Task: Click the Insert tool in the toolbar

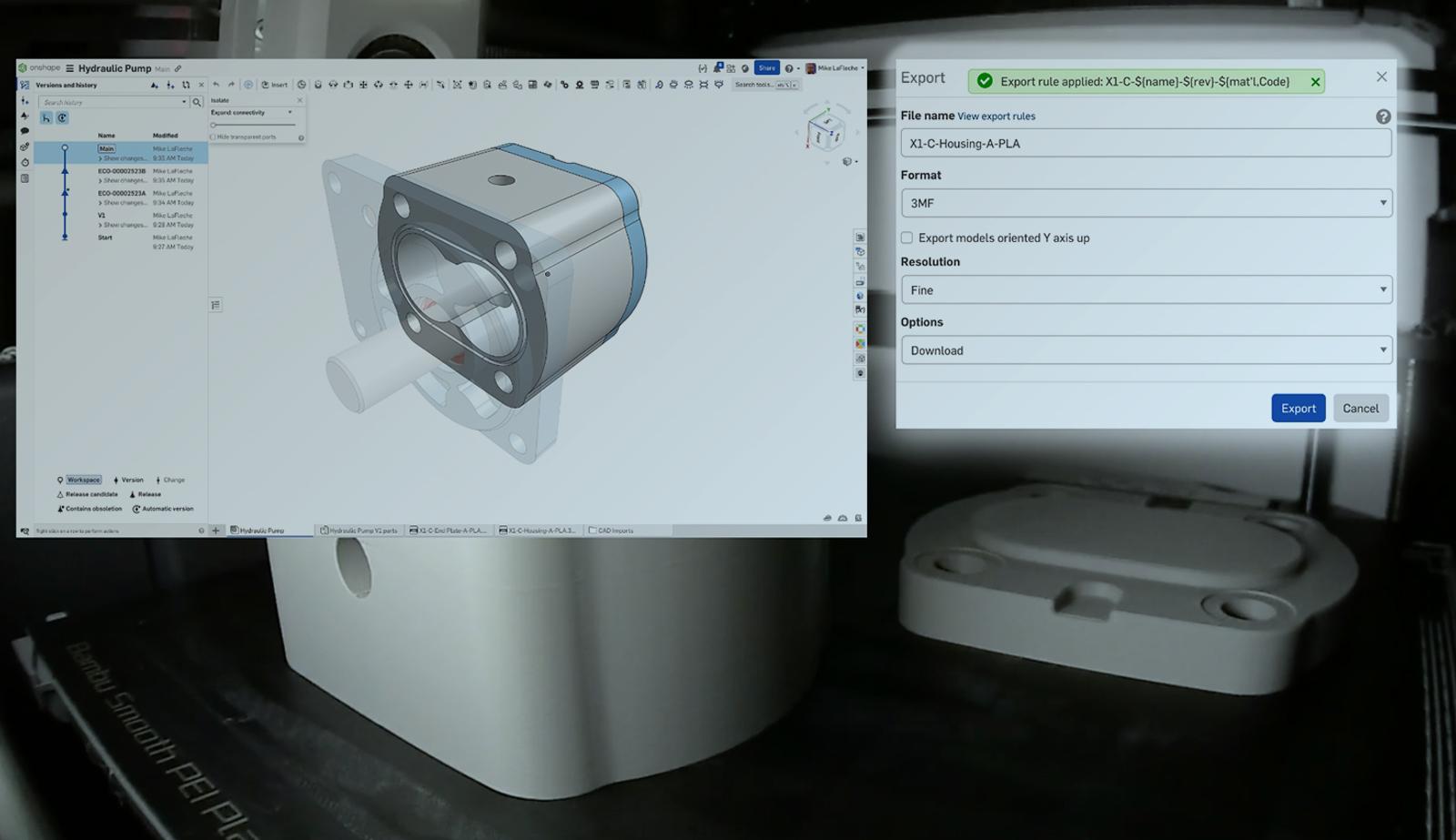Action: tap(274, 85)
